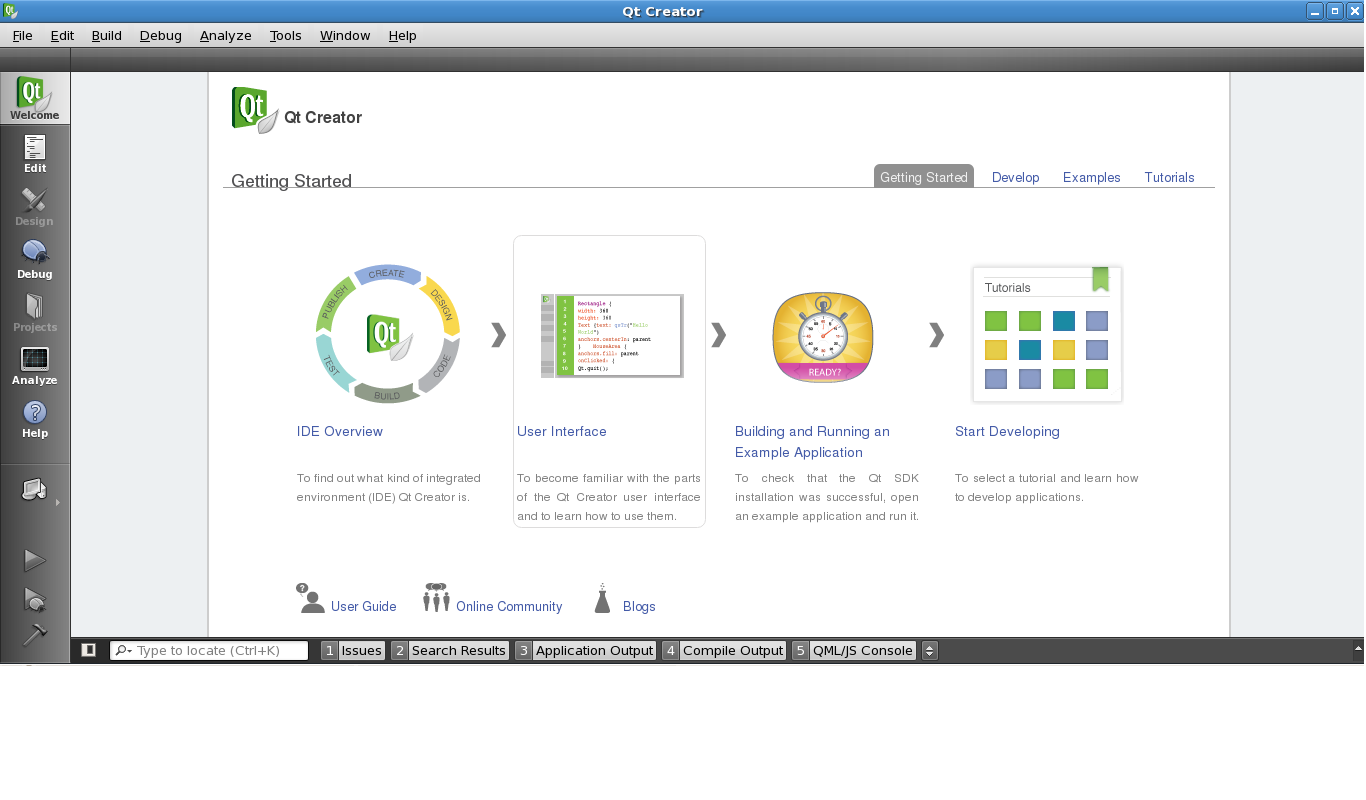Go to Analyze mode in the left sidebar
This screenshot has width=1366, height=800.
point(35,365)
